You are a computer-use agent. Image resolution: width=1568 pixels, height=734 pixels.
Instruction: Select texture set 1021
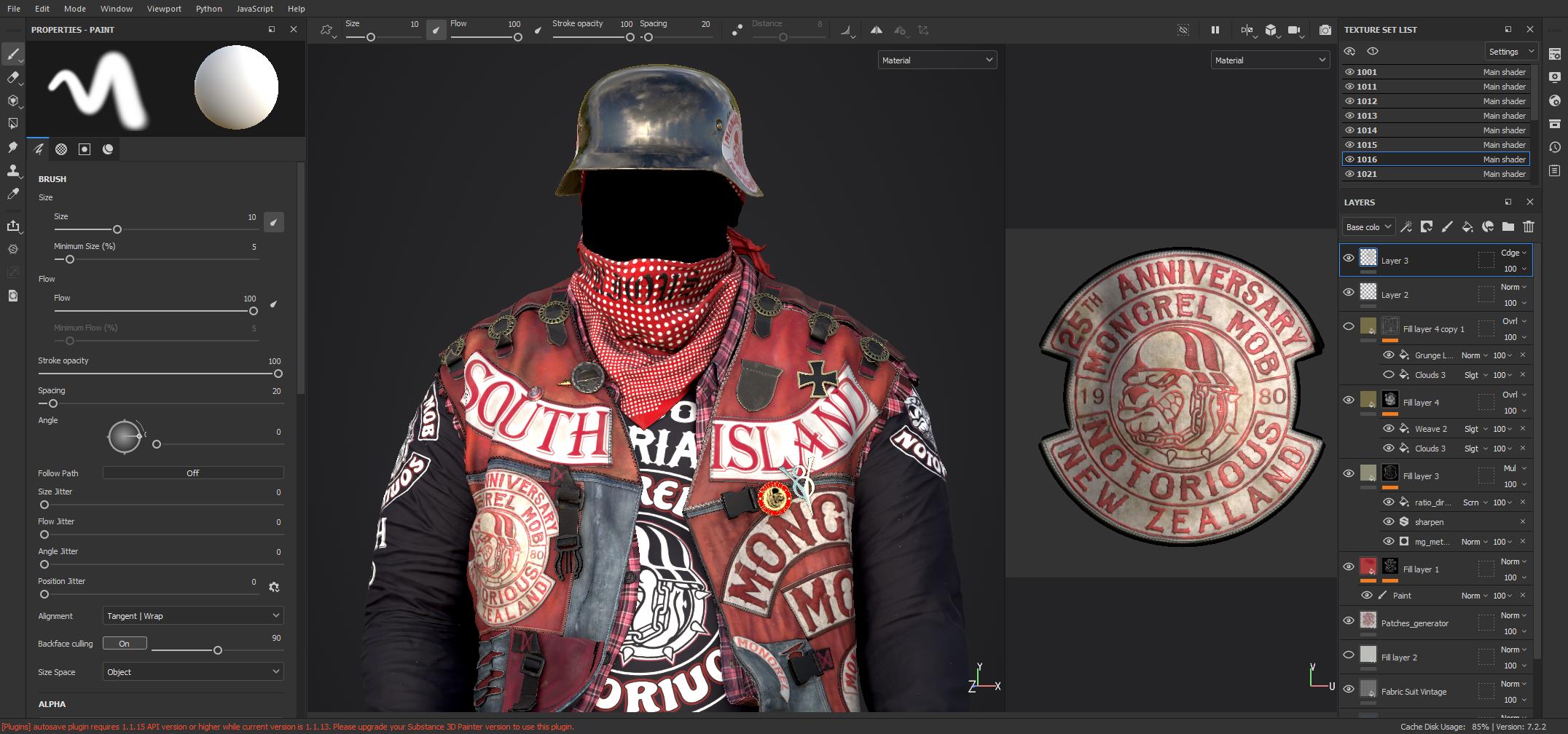point(1435,174)
